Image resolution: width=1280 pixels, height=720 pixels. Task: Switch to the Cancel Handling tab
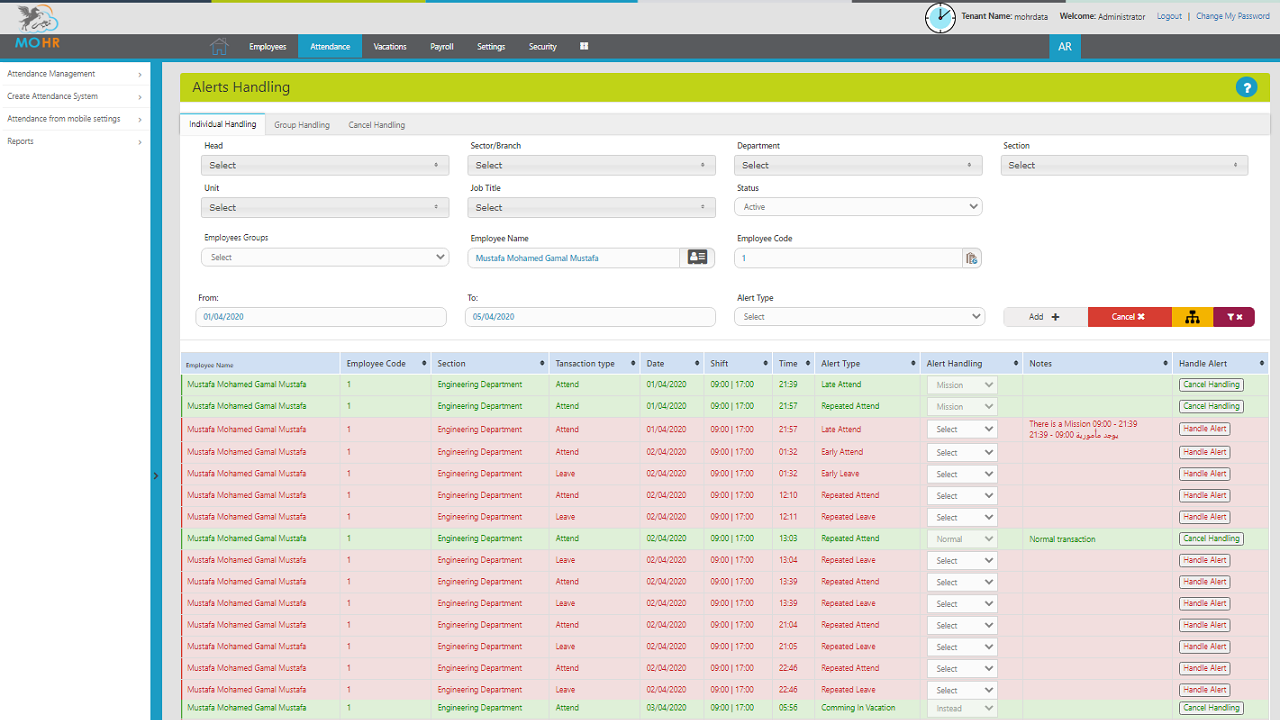[x=377, y=125]
